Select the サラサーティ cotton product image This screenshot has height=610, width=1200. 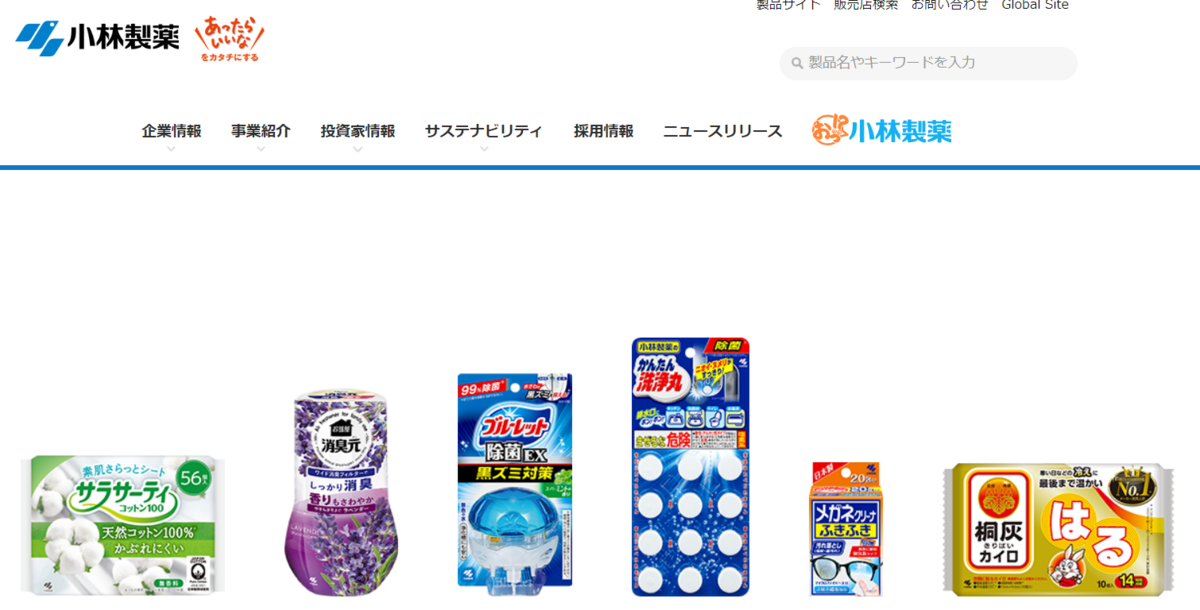pyautogui.click(x=123, y=523)
